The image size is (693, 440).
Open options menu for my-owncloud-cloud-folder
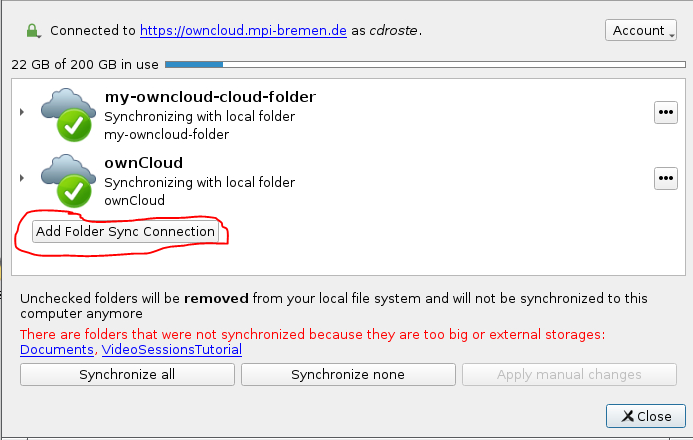[666, 112]
